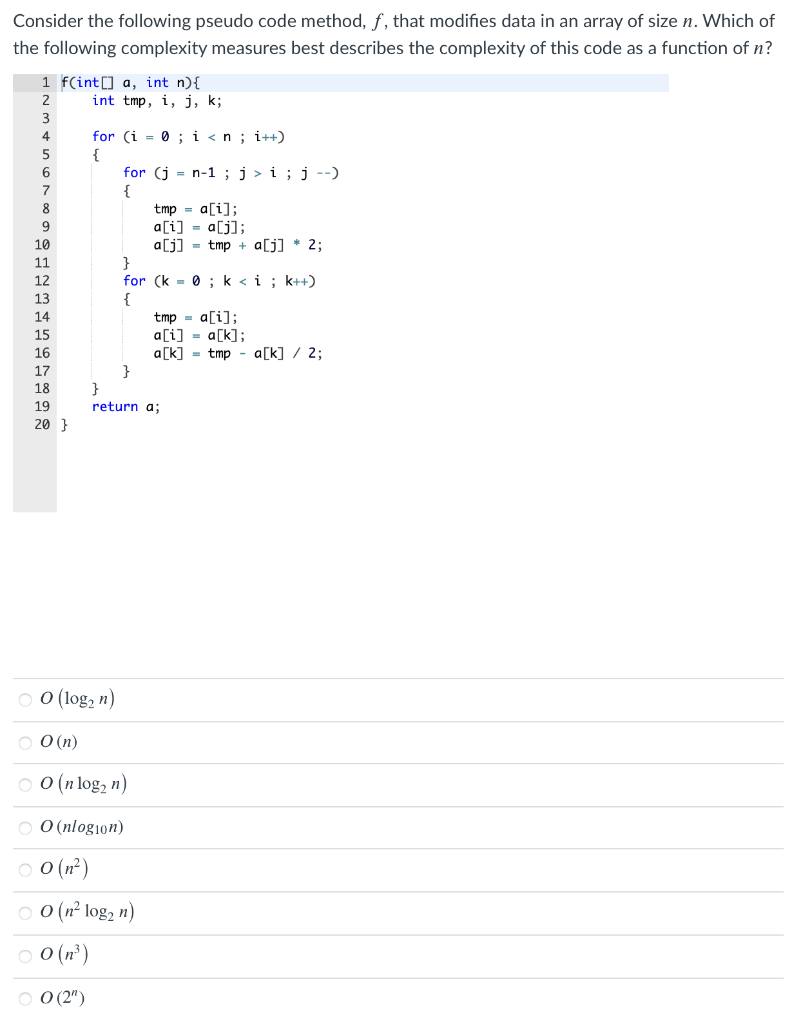Image resolution: width=801 pixels, height=1024 pixels.
Task: Pick the O(n²) answer option
Action: pyautogui.click(x=24, y=869)
